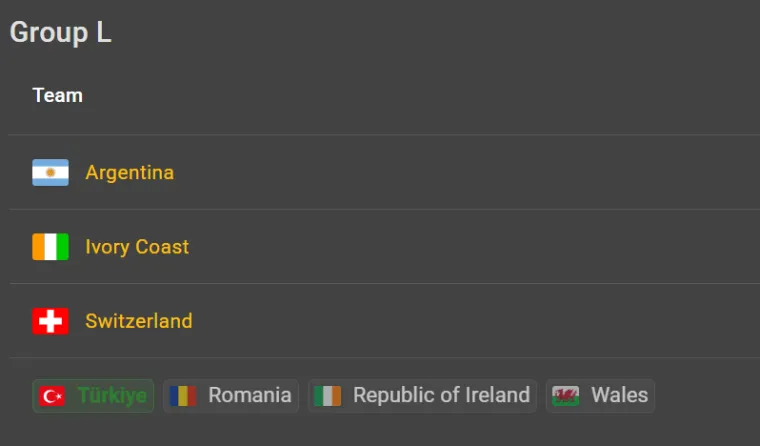The image size is (760, 446).
Task: Click the Argentina flag icon
Action: (50, 173)
